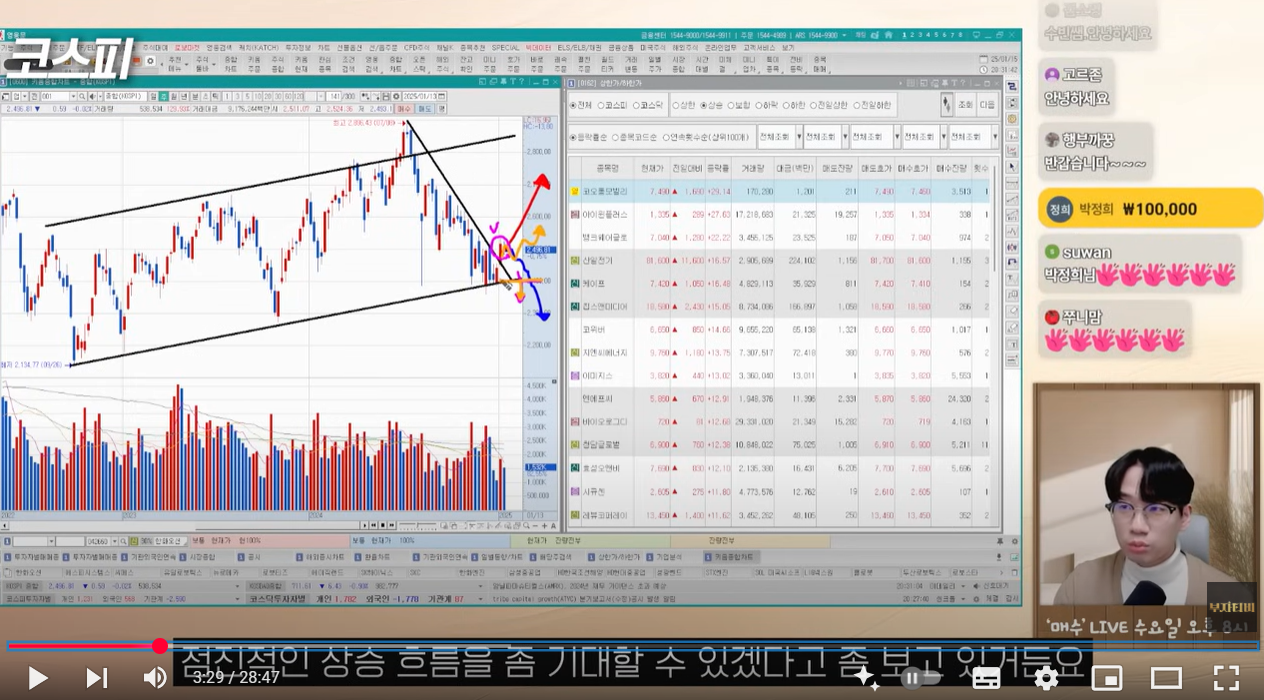
Task: Open YouTube player settings gear
Action: click(x=1046, y=678)
